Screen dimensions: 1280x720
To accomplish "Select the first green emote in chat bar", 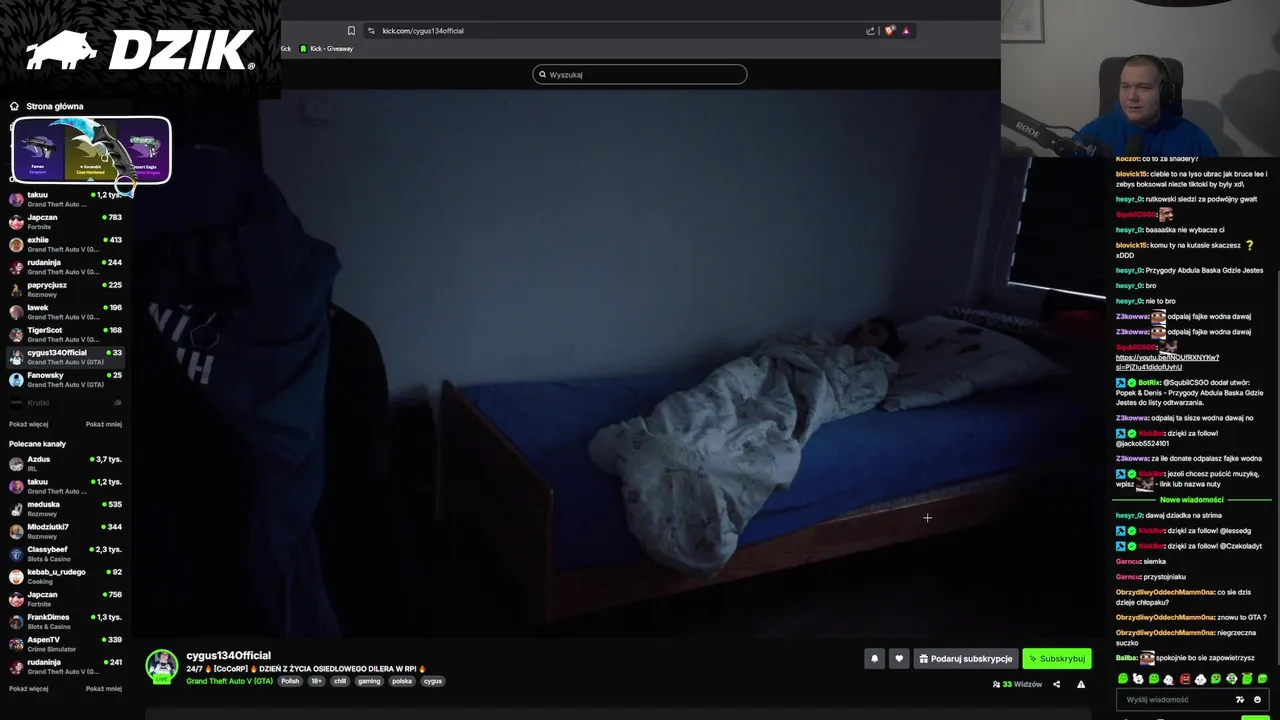I will (x=1122, y=679).
